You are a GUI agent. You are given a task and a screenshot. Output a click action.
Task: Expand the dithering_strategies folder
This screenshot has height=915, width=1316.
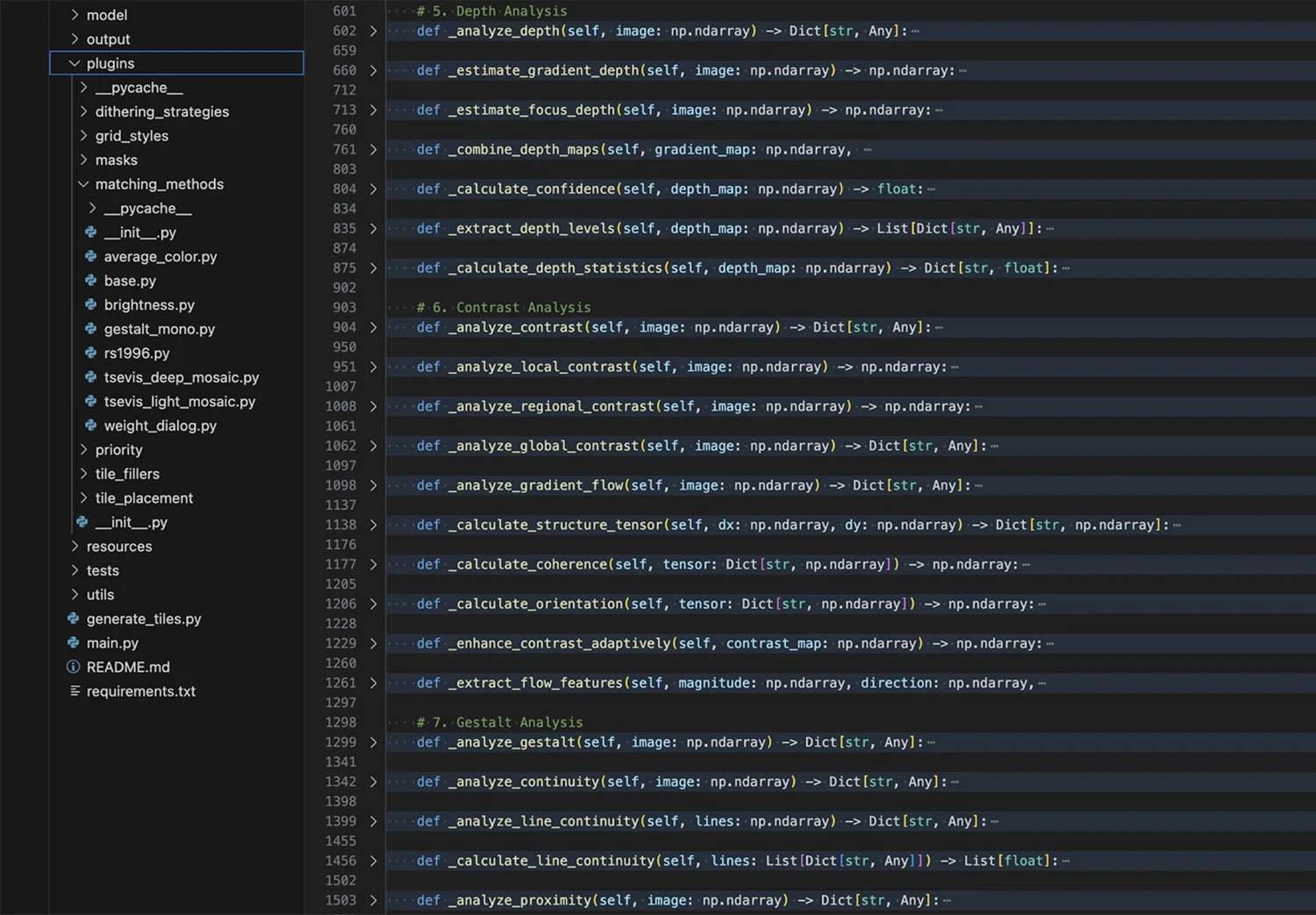click(83, 111)
